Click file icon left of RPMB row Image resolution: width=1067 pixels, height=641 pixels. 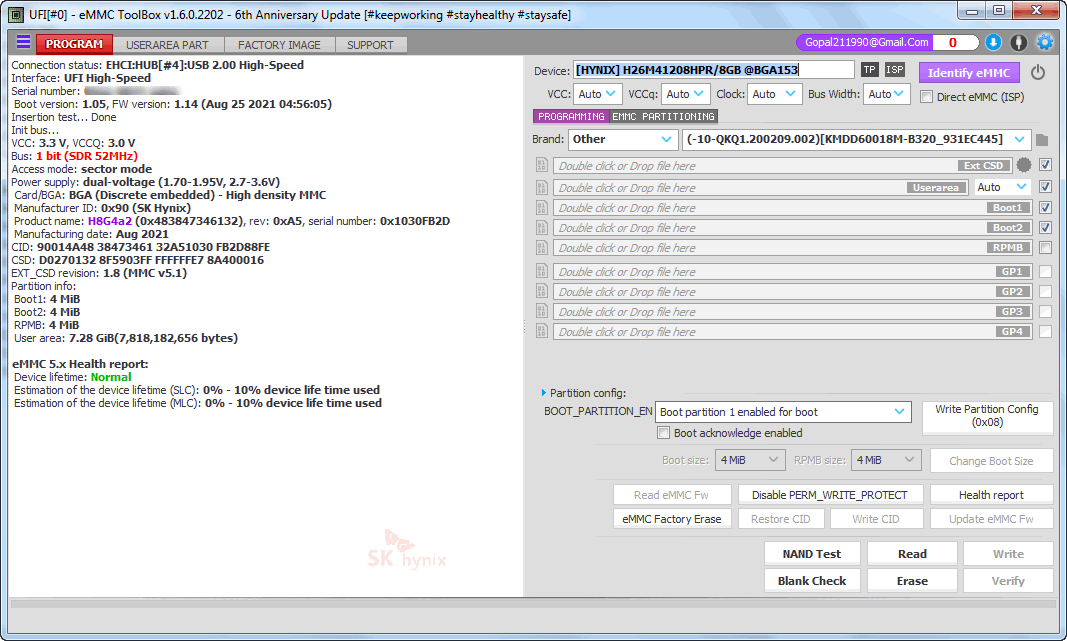(542, 248)
